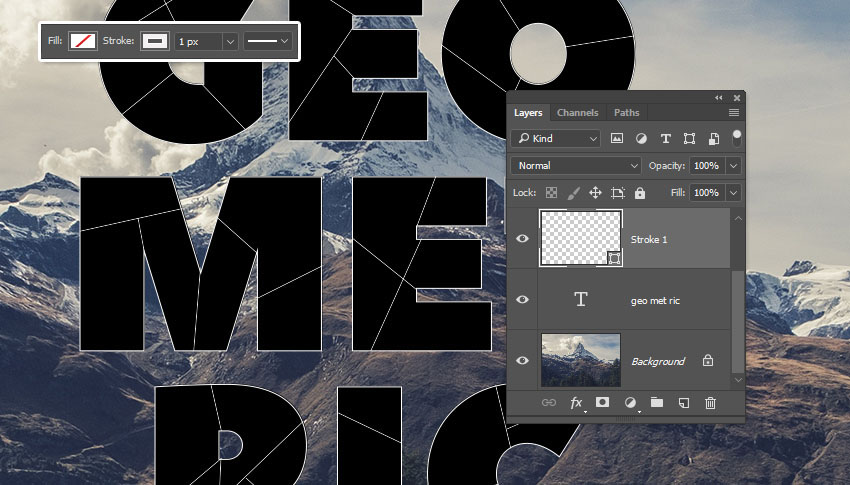Screen dimensions: 850x485
Task: Create a new layer group folder
Action: coord(657,402)
